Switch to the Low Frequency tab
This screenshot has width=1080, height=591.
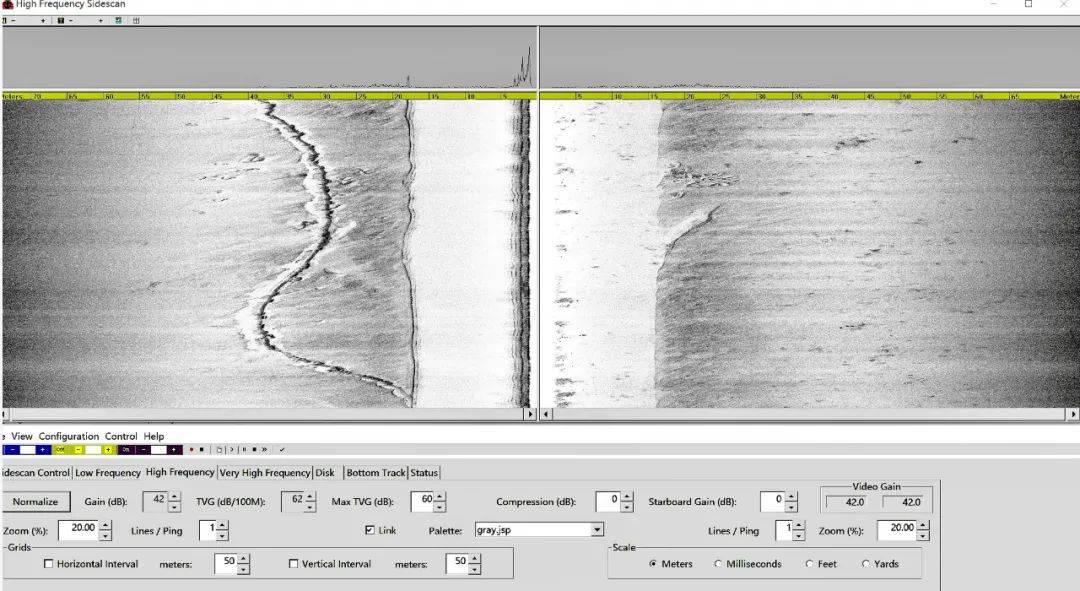pyautogui.click(x=108, y=473)
